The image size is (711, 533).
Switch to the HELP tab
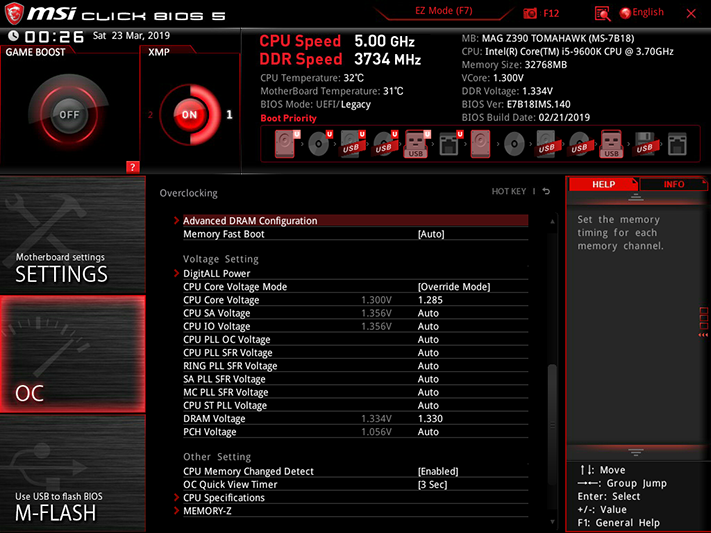click(603, 184)
